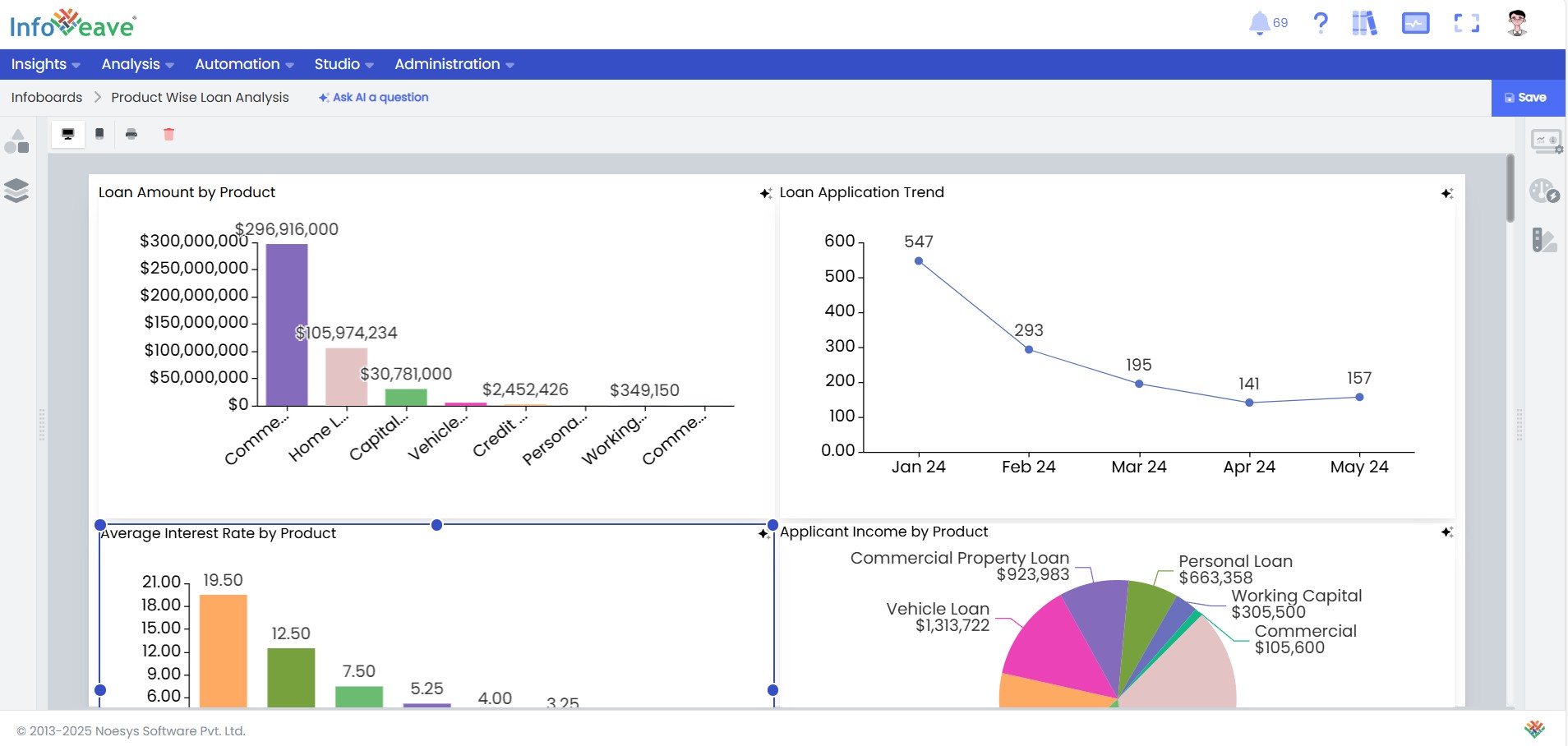Viewport: 1568px width, 746px height.
Task: Click the Average Interest Rate by Product title
Action: [x=218, y=533]
